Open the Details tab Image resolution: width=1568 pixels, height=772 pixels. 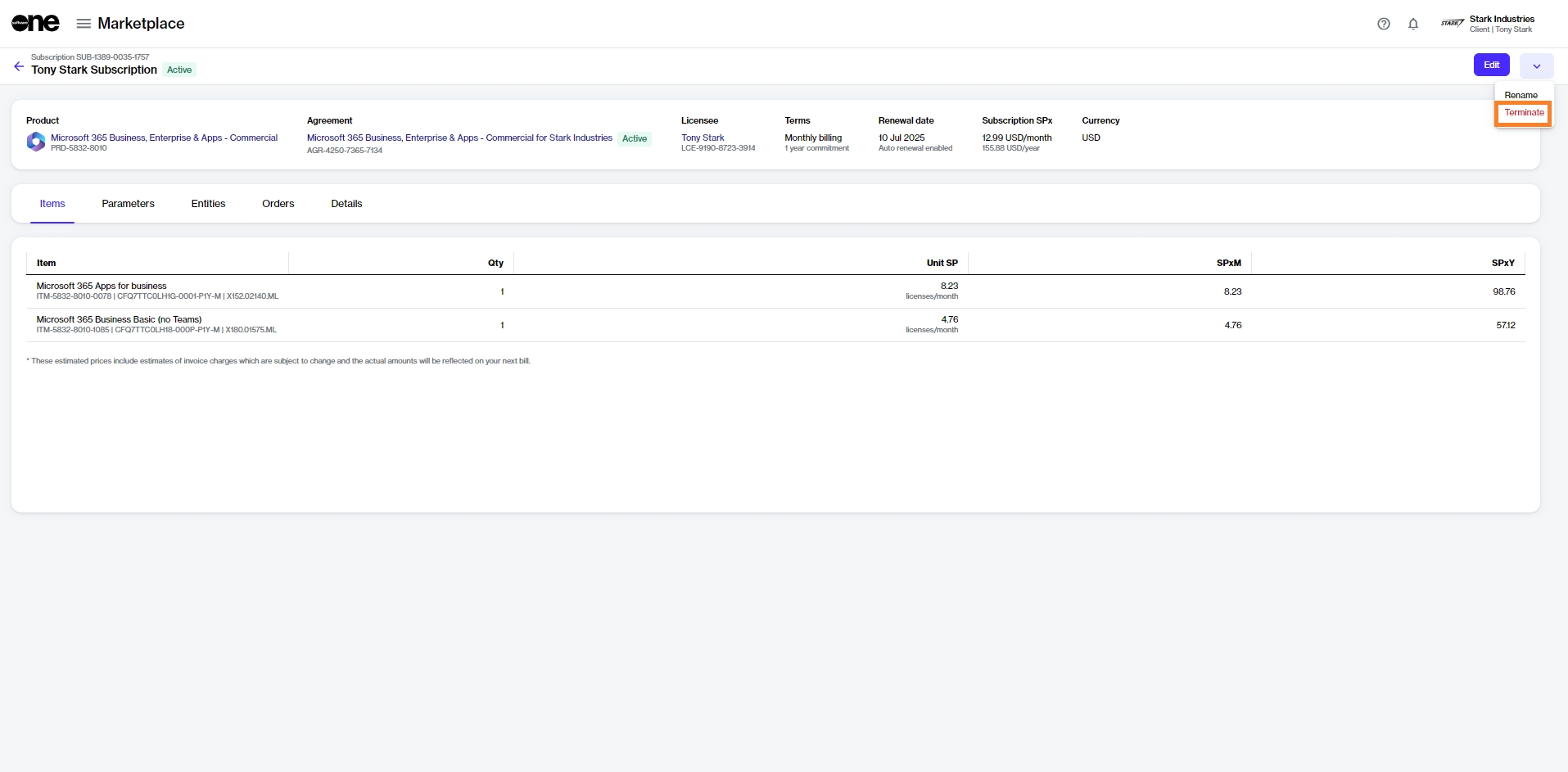coord(346,204)
